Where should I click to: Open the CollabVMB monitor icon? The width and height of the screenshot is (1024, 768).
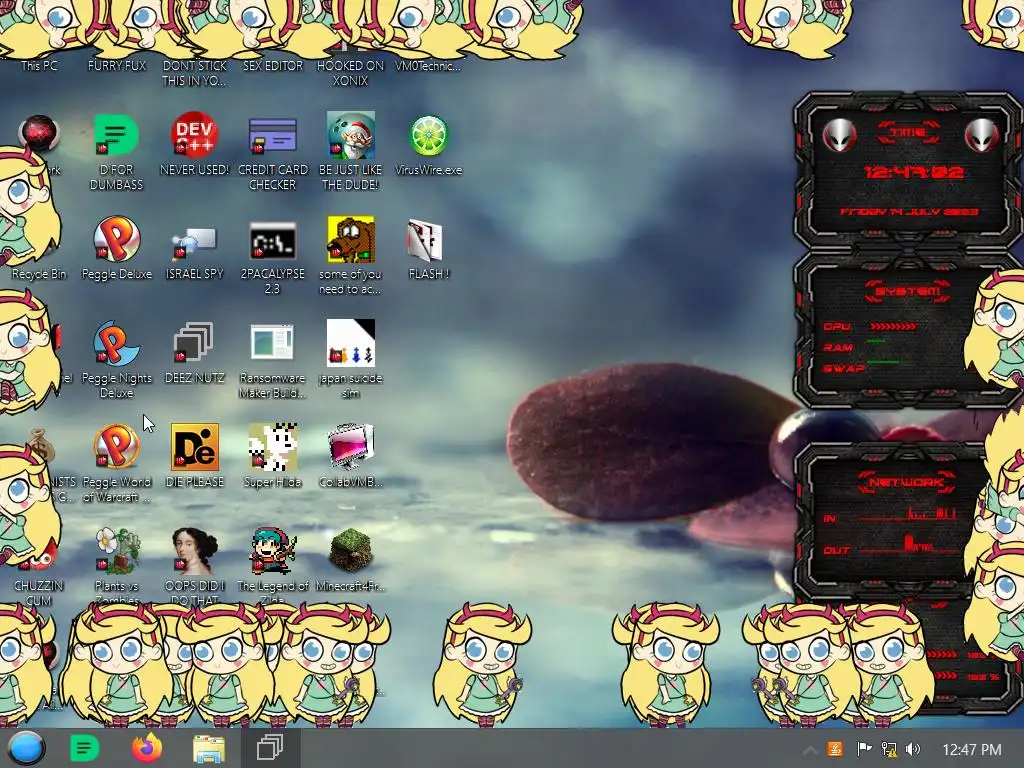pos(351,447)
